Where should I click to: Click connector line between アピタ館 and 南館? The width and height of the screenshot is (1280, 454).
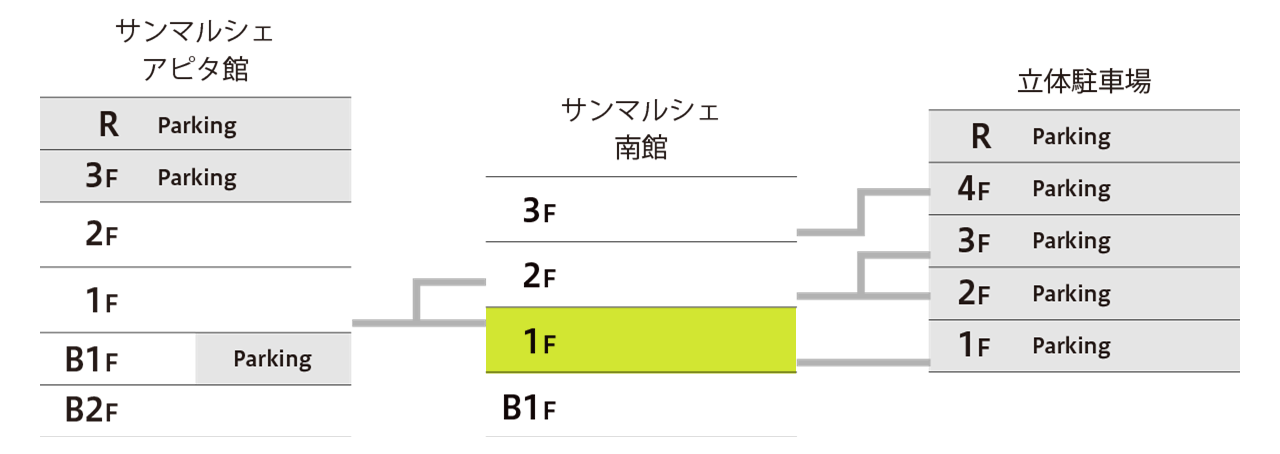coord(419,304)
